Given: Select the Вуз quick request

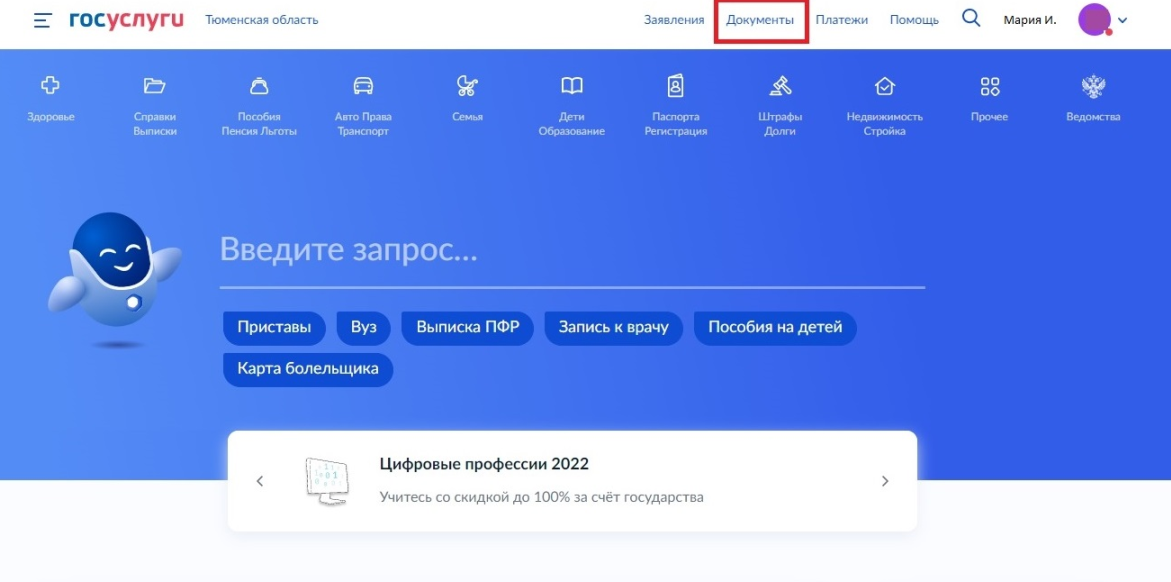Looking at the screenshot, I should (x=364, y=328).
